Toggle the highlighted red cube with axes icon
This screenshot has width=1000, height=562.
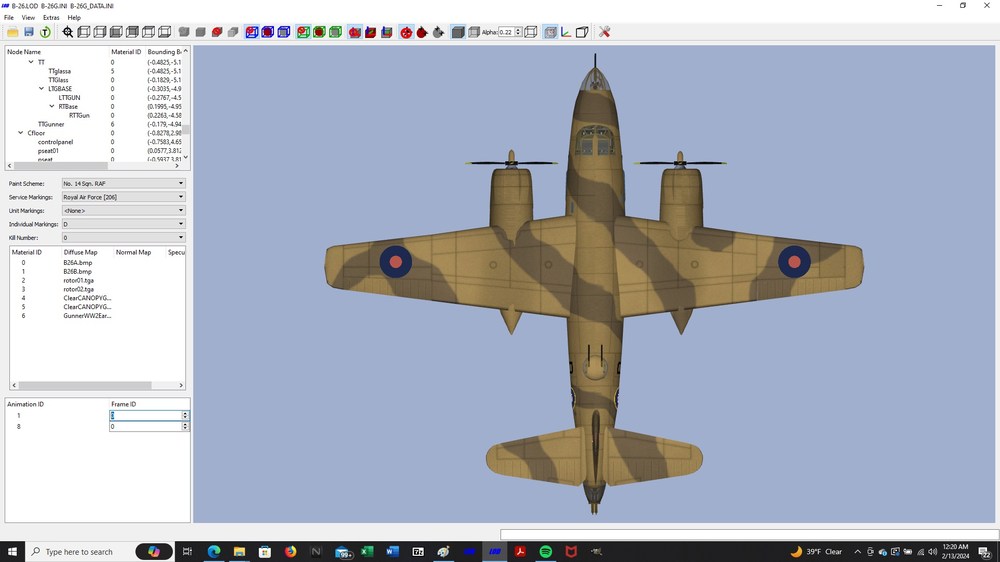click(355, 32)
